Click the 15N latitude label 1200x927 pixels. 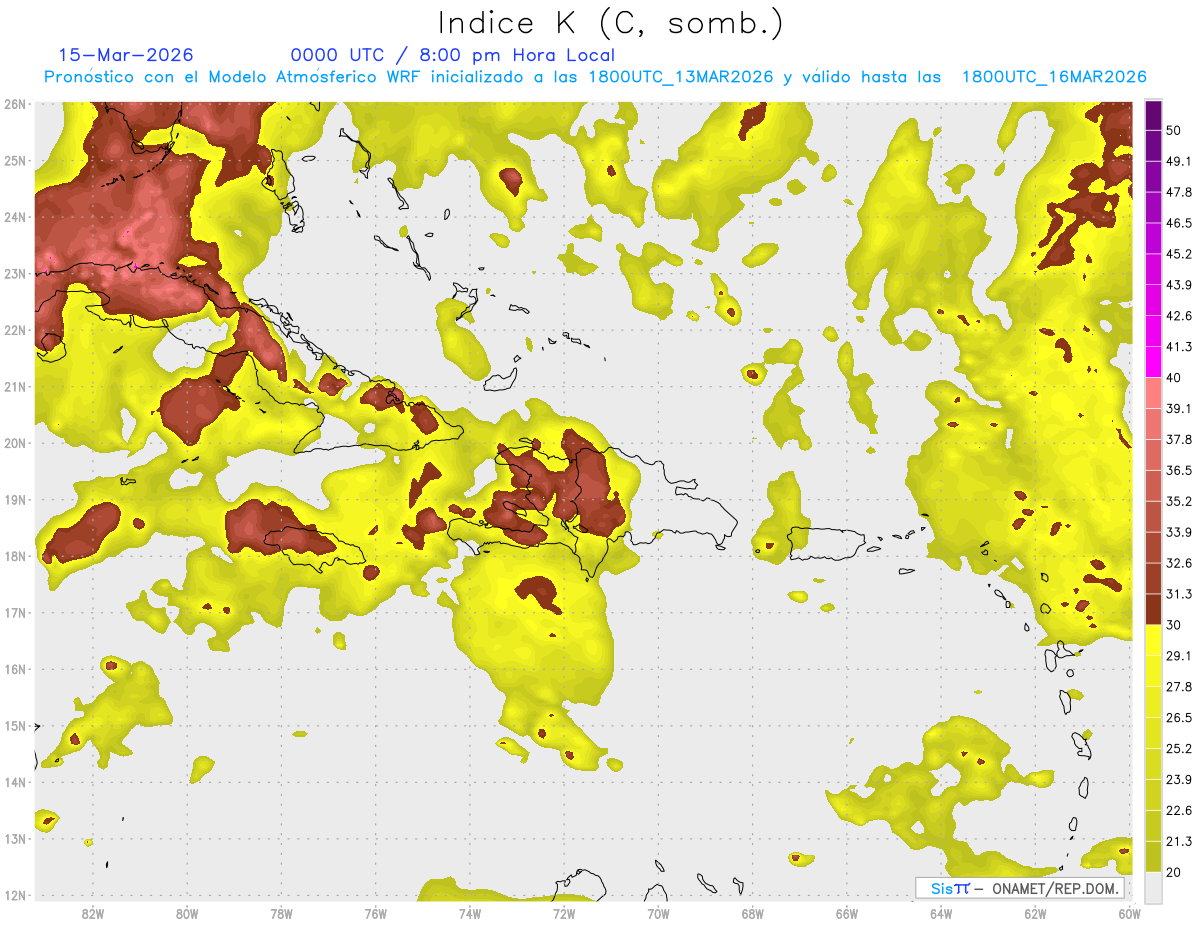(x=16, y=726)
